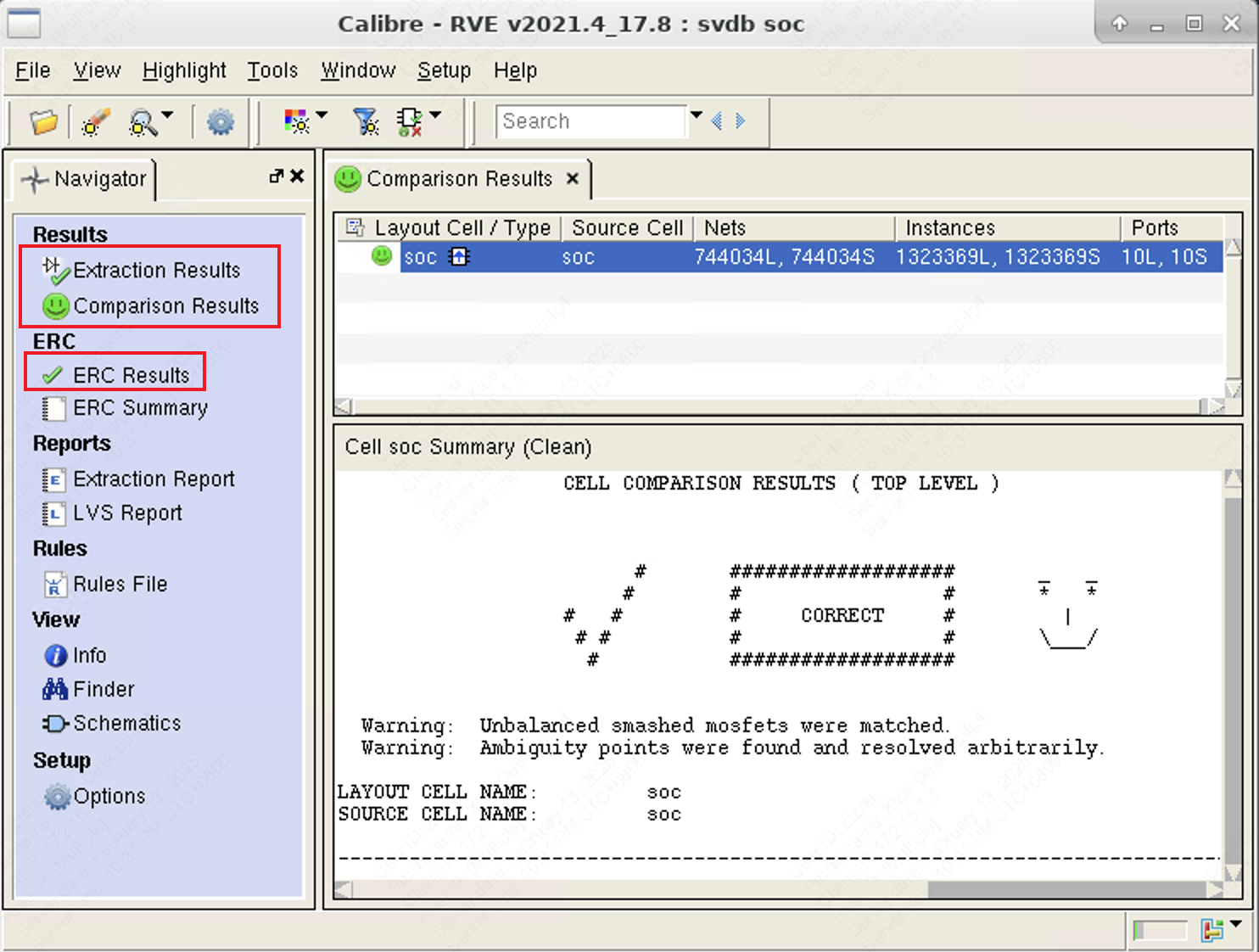Close the Comparison Results tab
1259x952 pixels.
tap(573, 179)
